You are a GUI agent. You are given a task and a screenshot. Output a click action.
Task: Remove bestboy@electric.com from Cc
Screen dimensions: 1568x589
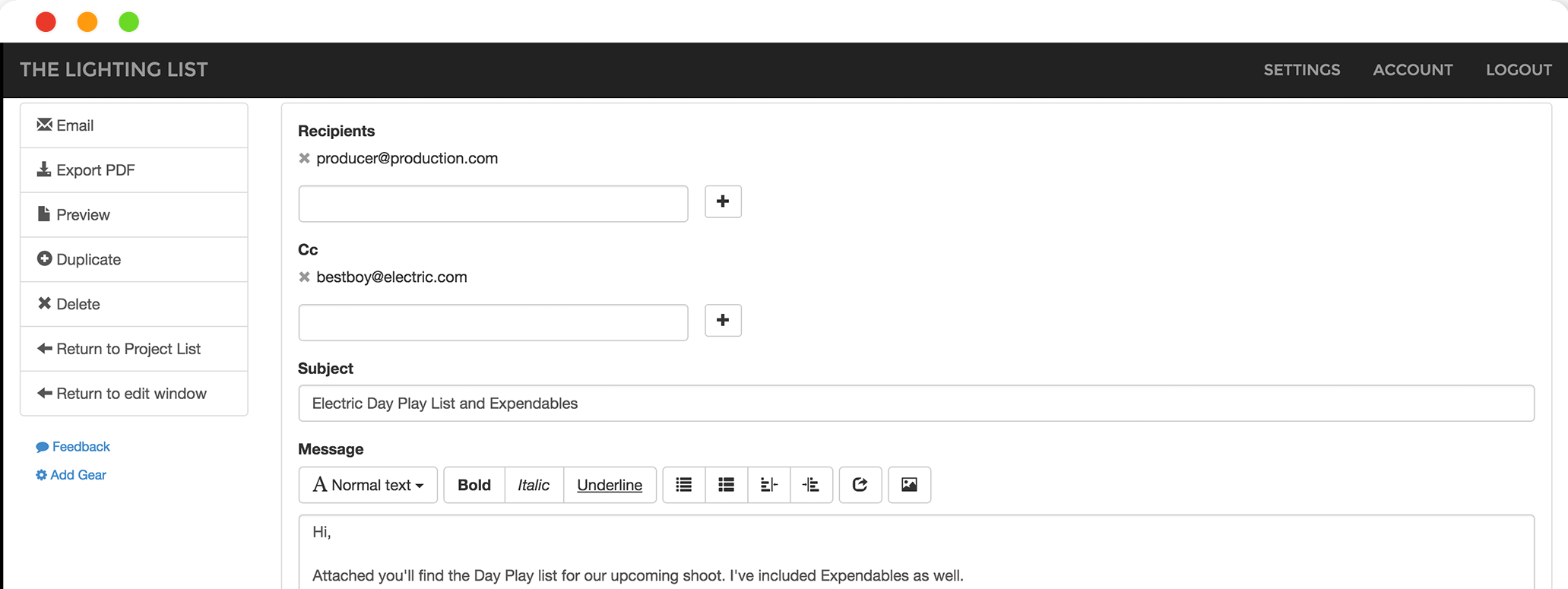pos(304,277)
